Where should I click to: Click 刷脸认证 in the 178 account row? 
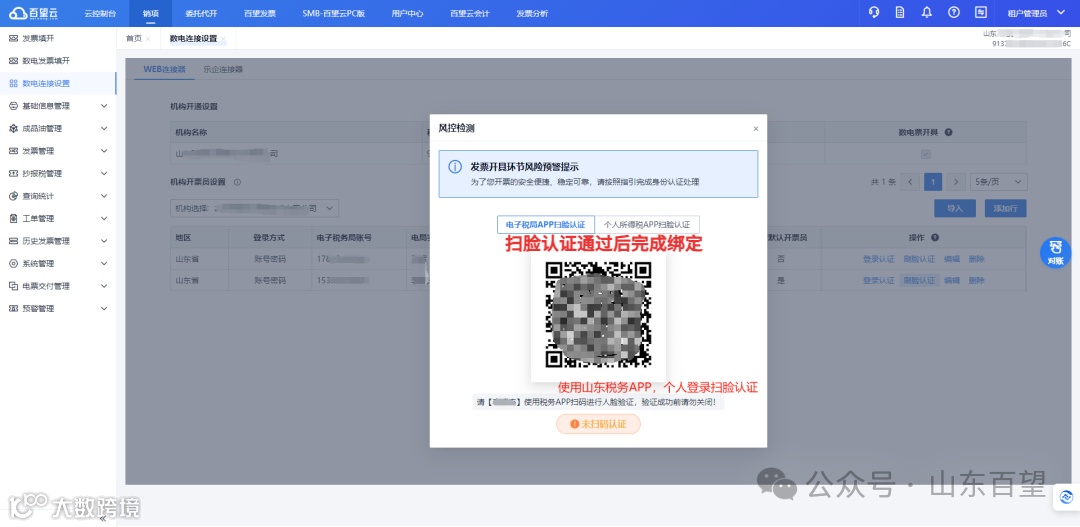point(919,259)
